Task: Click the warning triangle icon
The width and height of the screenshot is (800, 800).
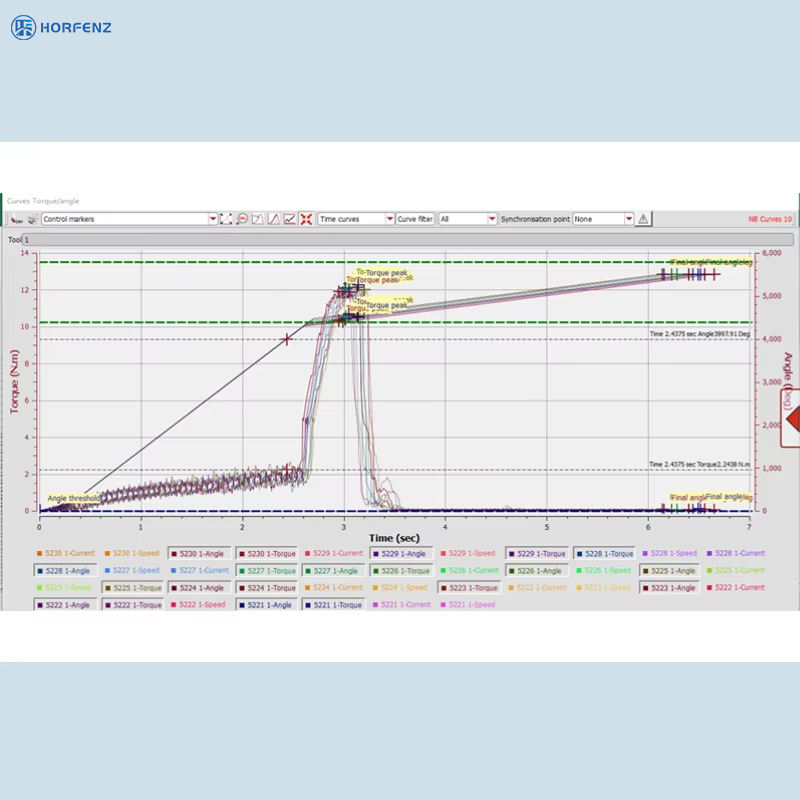Action: pos(643,219)
